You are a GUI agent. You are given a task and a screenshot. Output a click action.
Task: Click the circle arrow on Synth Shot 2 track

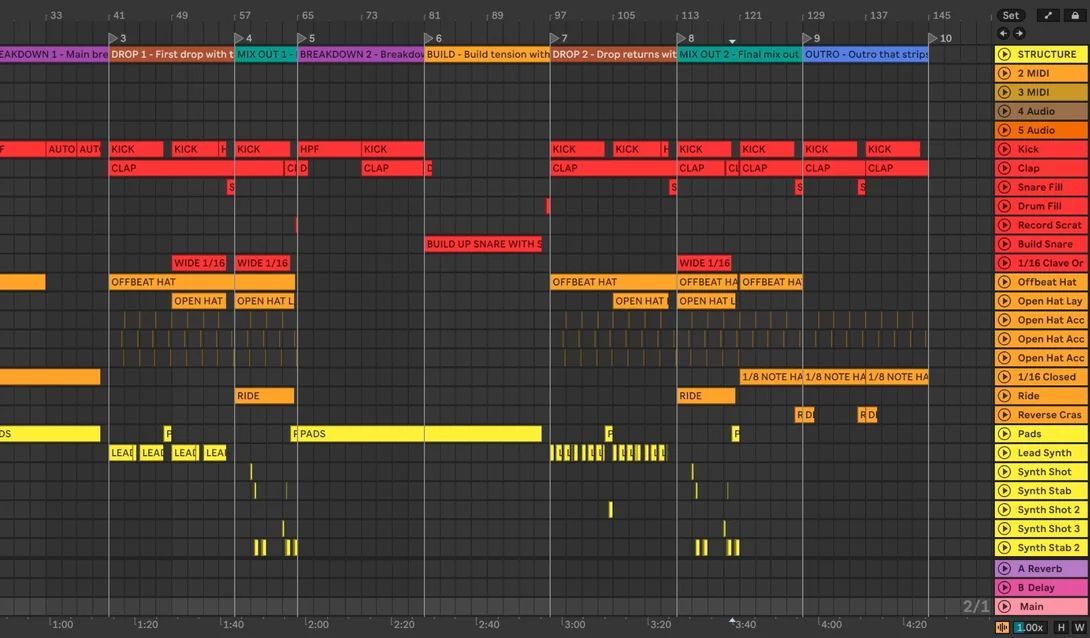[x=1004, y=509]
